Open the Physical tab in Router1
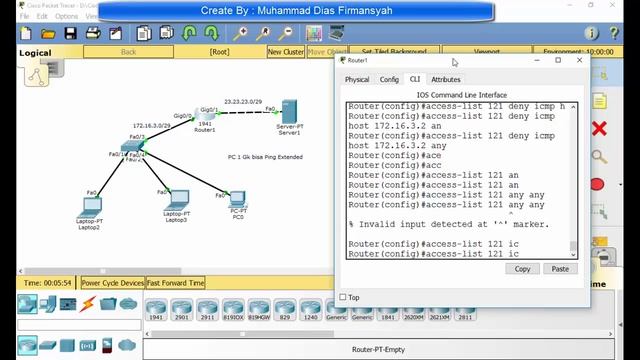Image resolution: width=640 pixels, height=360 pixels. tap(357, 80)
